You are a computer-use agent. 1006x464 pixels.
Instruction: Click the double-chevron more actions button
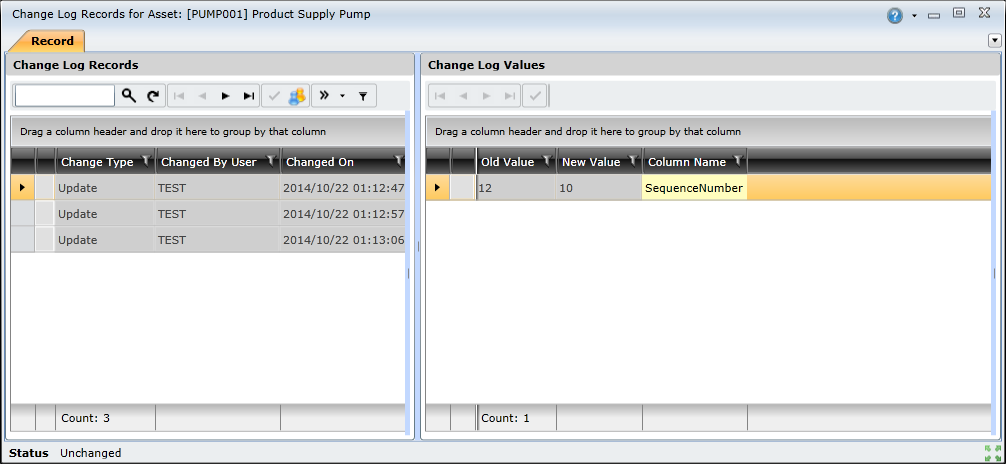point(325,96)
